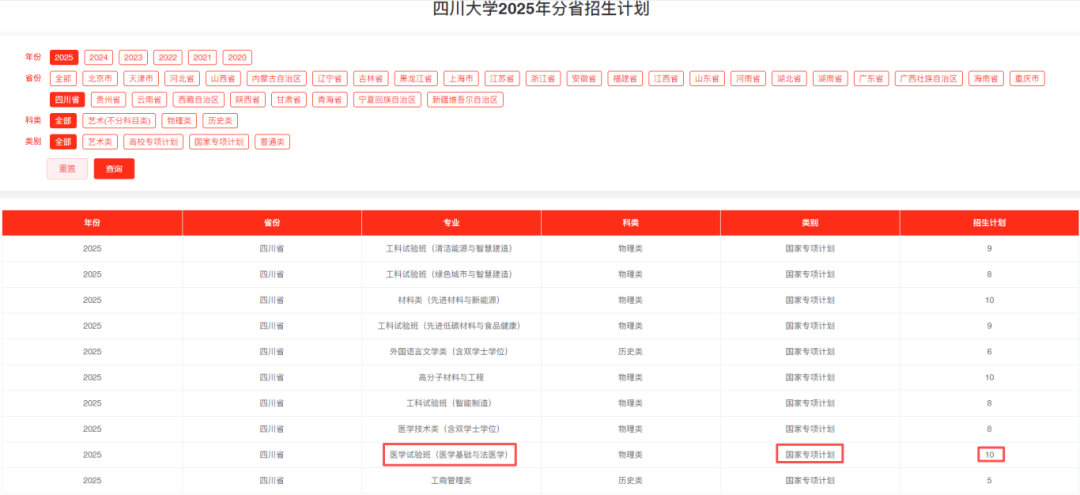Select 宁夏回族自治区 province option

387,100
